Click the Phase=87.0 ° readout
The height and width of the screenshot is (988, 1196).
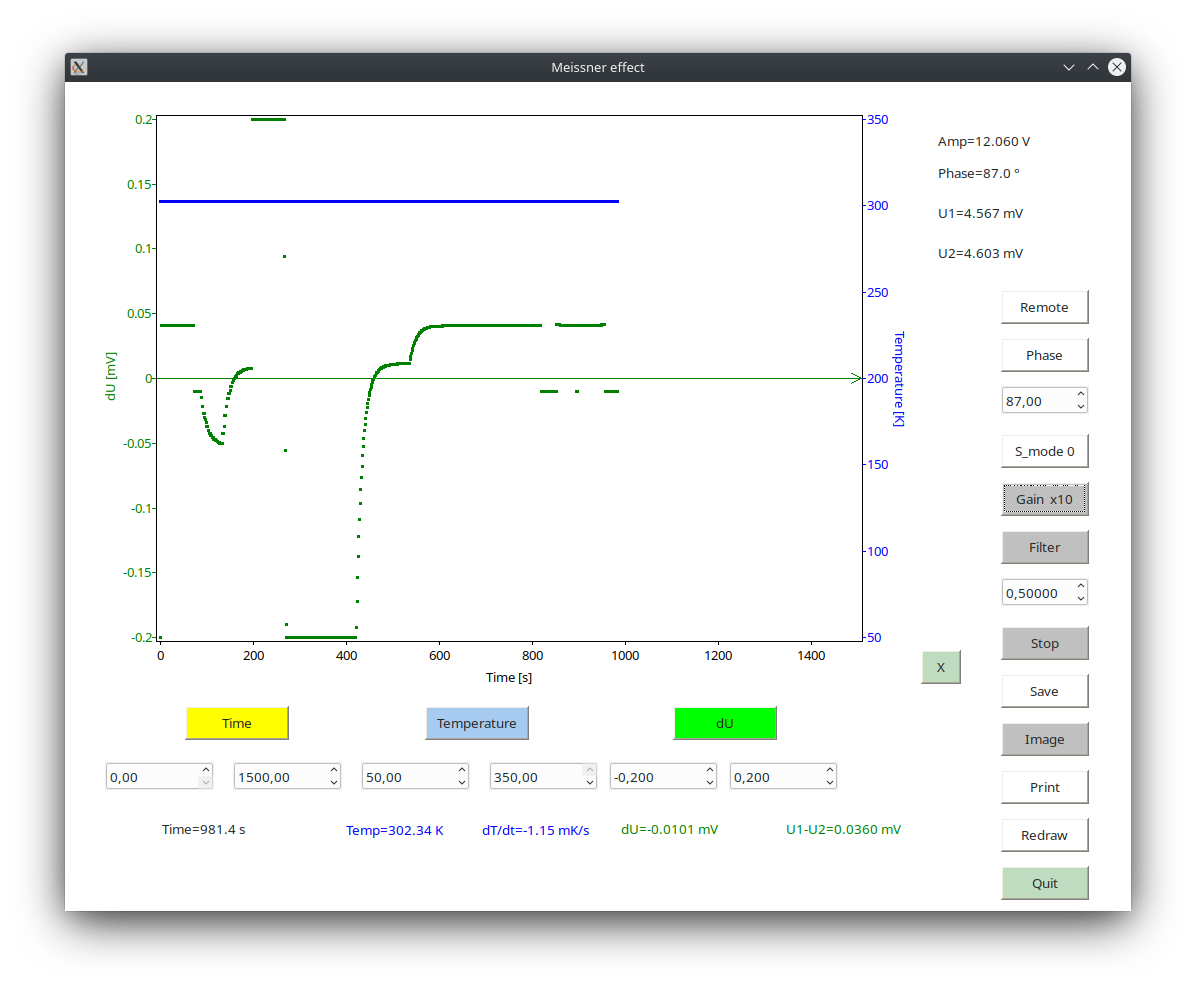[979, 174]
